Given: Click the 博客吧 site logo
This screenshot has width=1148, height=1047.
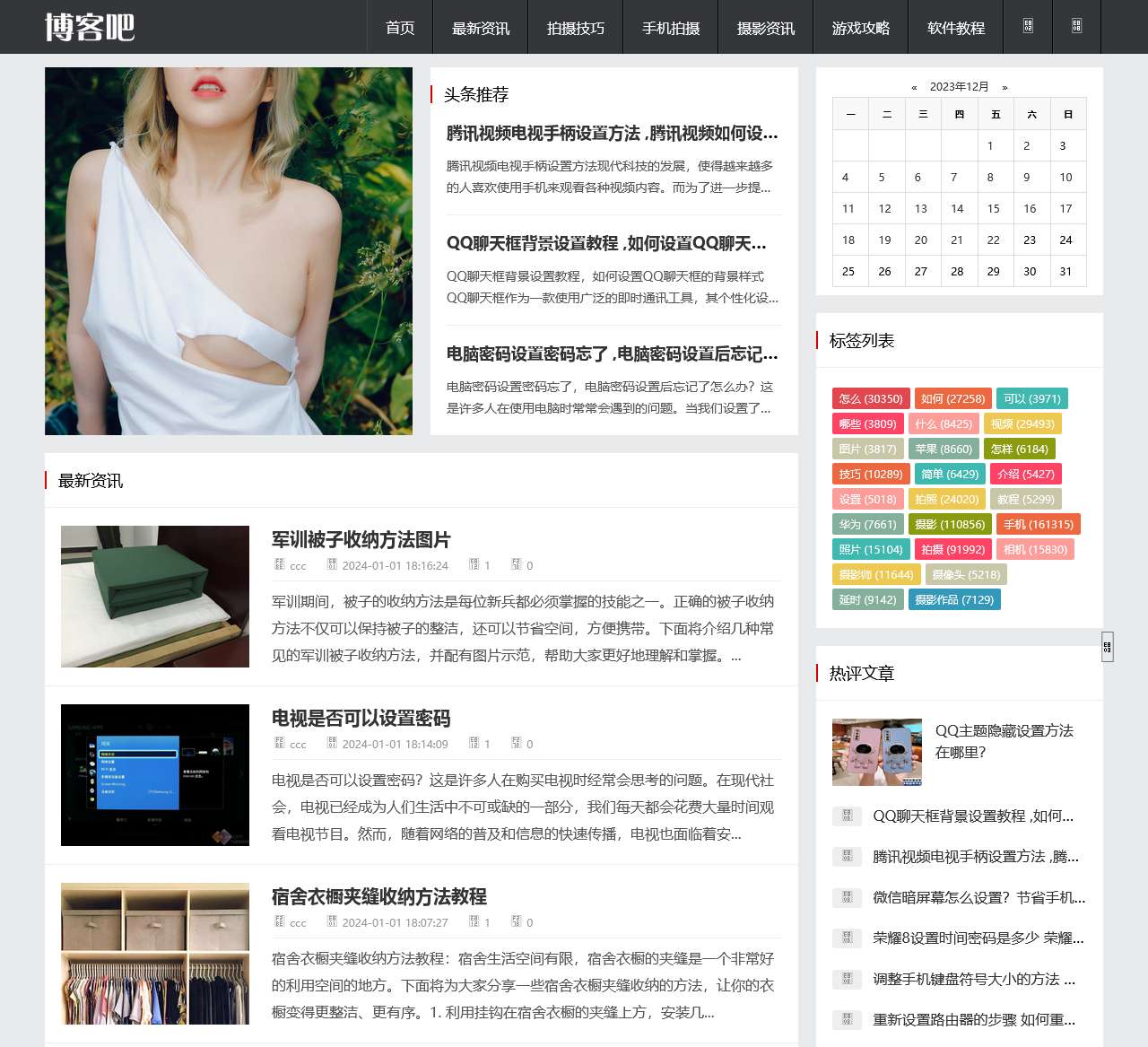Looking at the screenshot, I should tap(90, 27).
